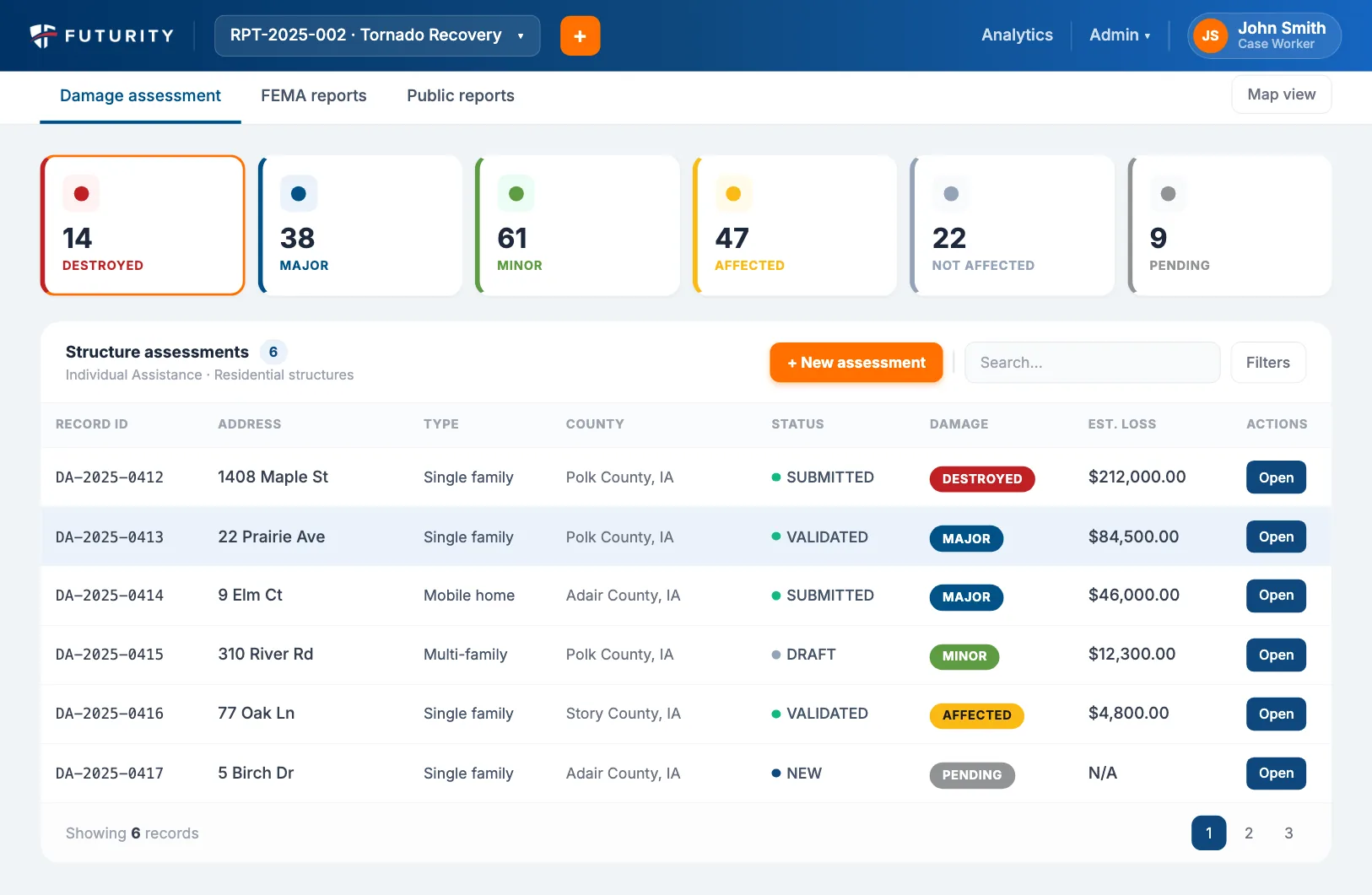Click the DRAFT status of 310 River Rd
The image size is (1372, 895).
click(x=803, y=655)
